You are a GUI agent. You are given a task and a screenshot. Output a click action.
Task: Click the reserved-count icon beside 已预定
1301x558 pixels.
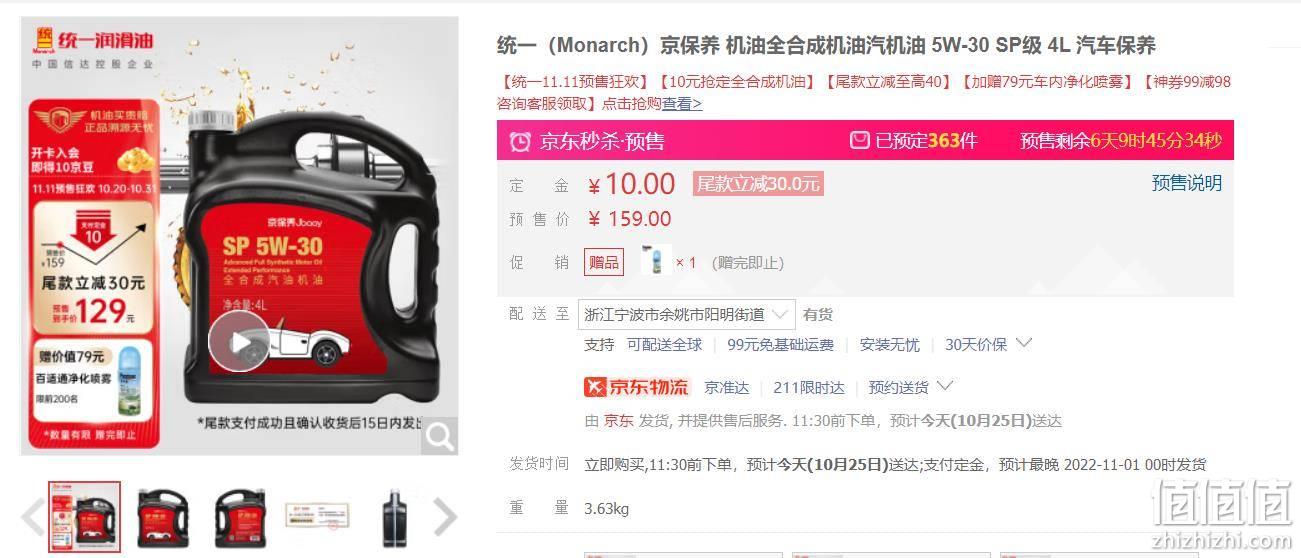pos(859,140)
